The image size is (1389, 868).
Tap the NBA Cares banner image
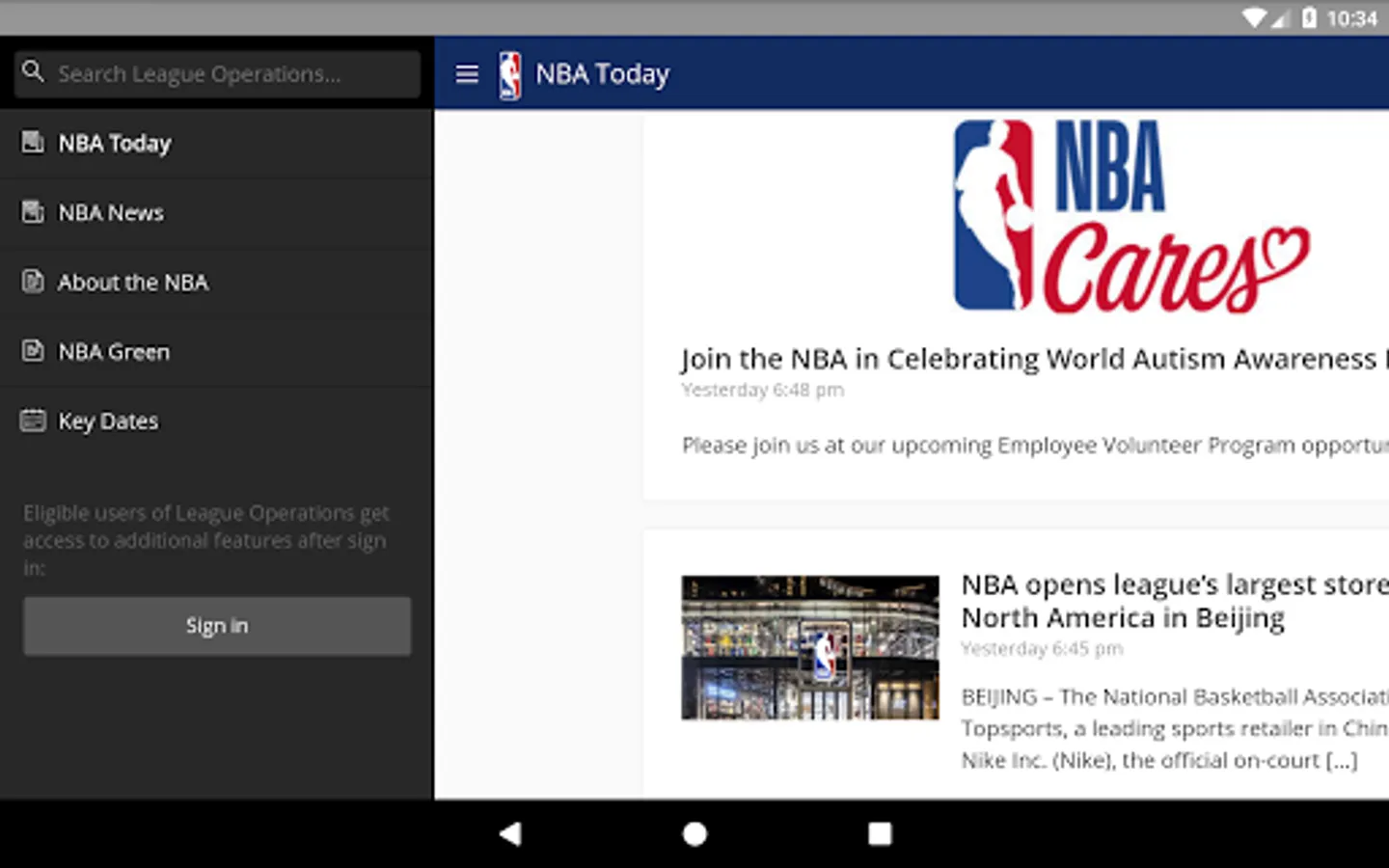coord(1131,216)
